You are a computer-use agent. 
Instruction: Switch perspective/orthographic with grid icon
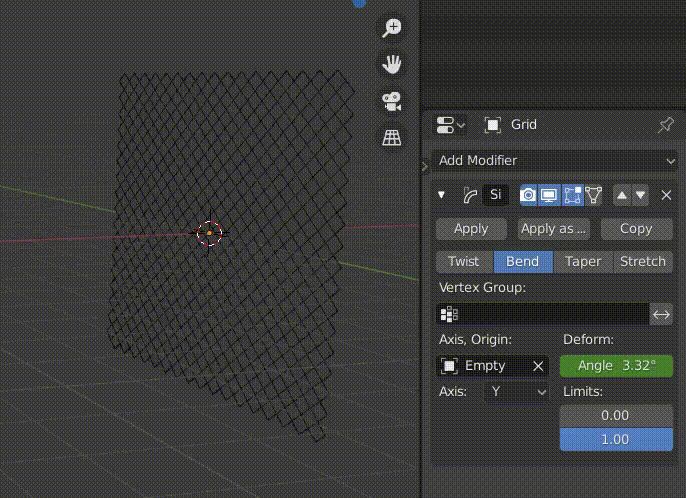(x=392, y=138)
